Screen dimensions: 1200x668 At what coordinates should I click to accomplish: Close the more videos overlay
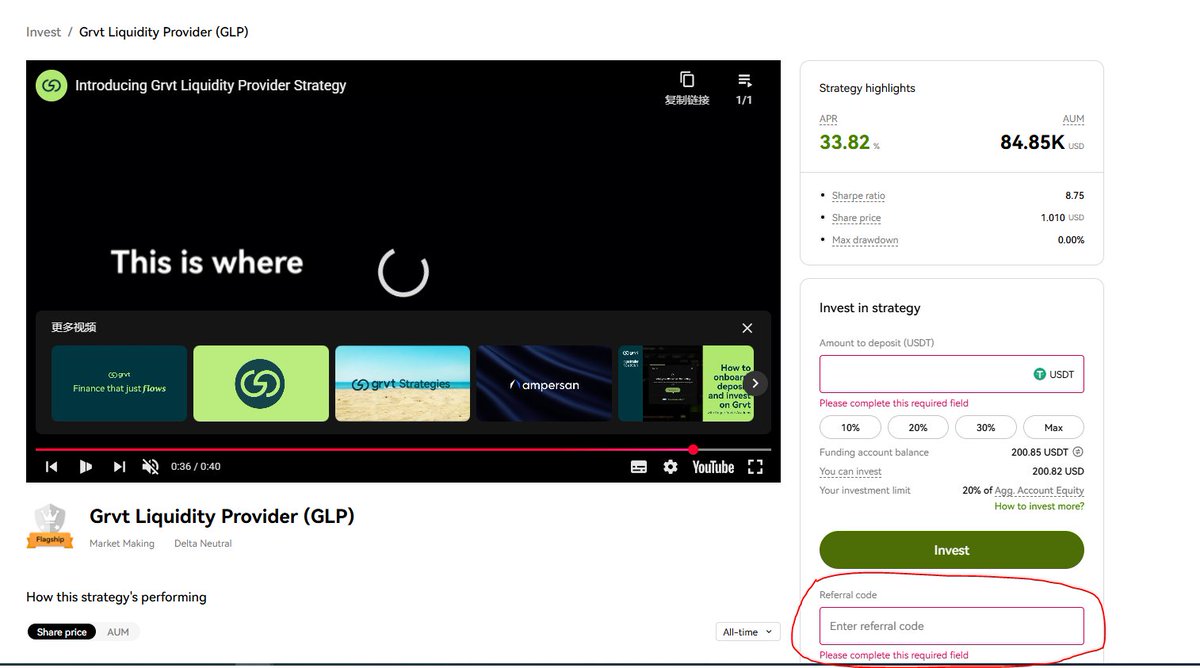tap(747, 328)
